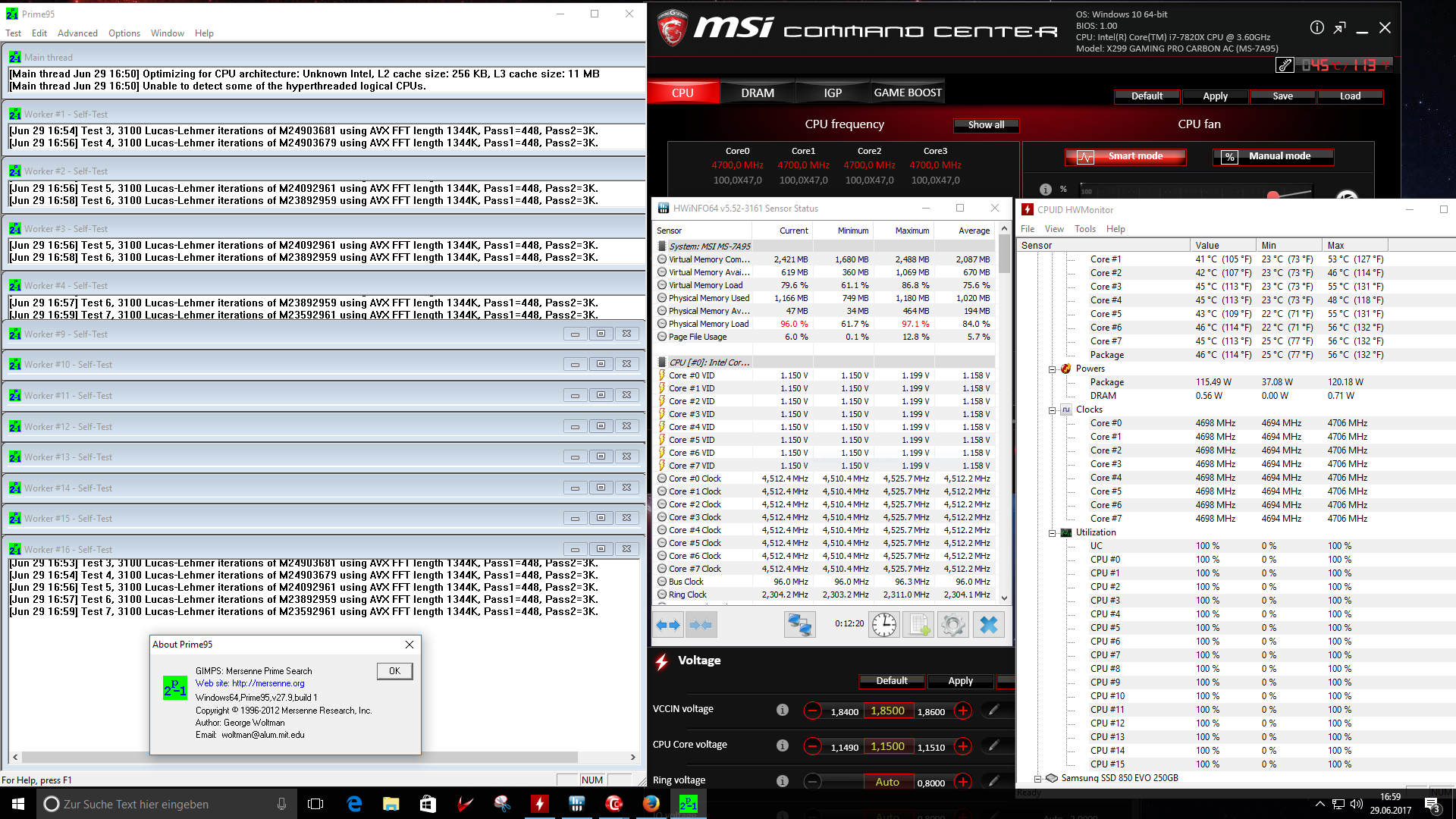Increase VCCIN voltage with plus button
The image size is (1456, 819).
[963, 711]
